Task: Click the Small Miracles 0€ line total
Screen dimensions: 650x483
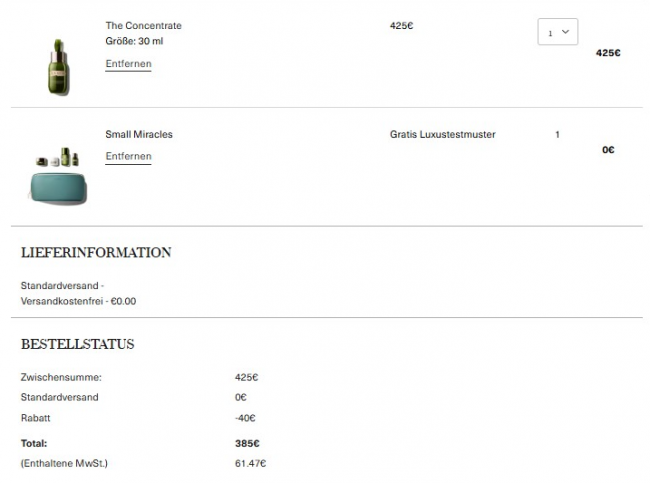Action: pos(608,150)
